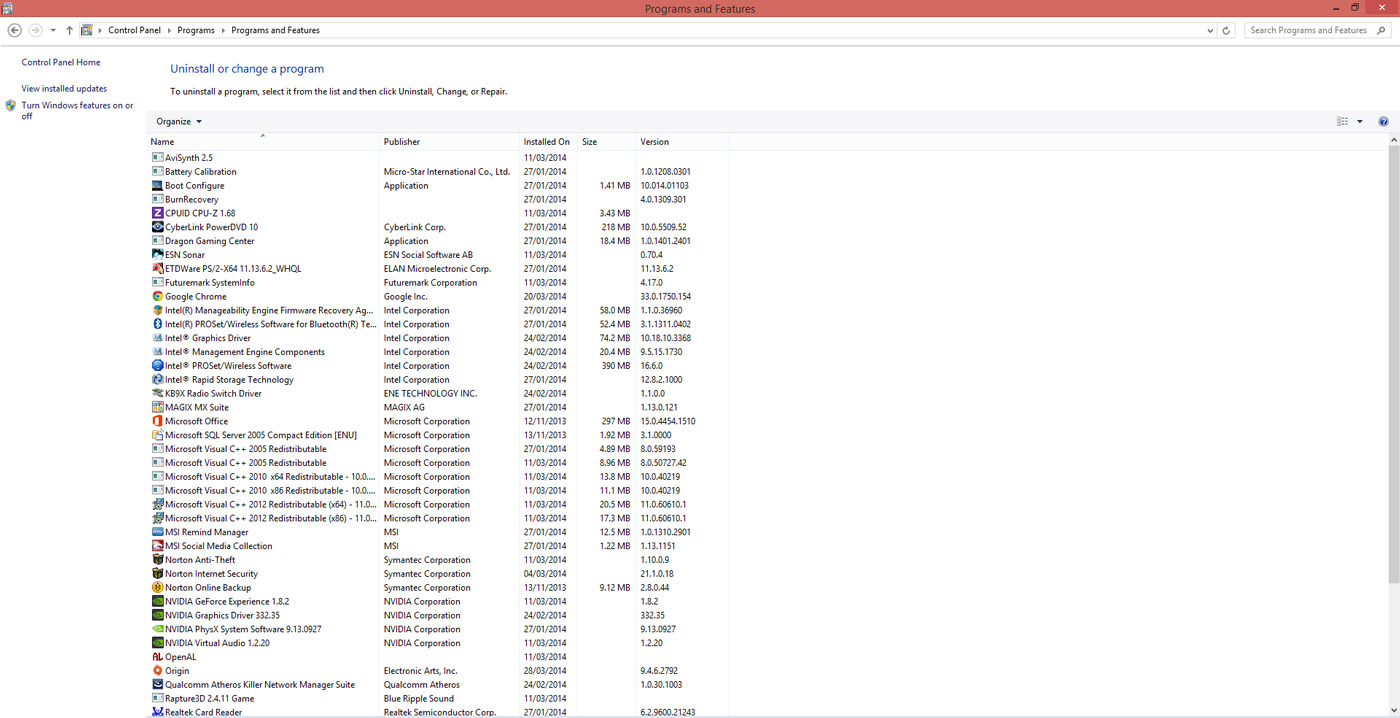1400x718 pixels.
Task: Select the Battery Calibration entry
Action: pos(438,172)
